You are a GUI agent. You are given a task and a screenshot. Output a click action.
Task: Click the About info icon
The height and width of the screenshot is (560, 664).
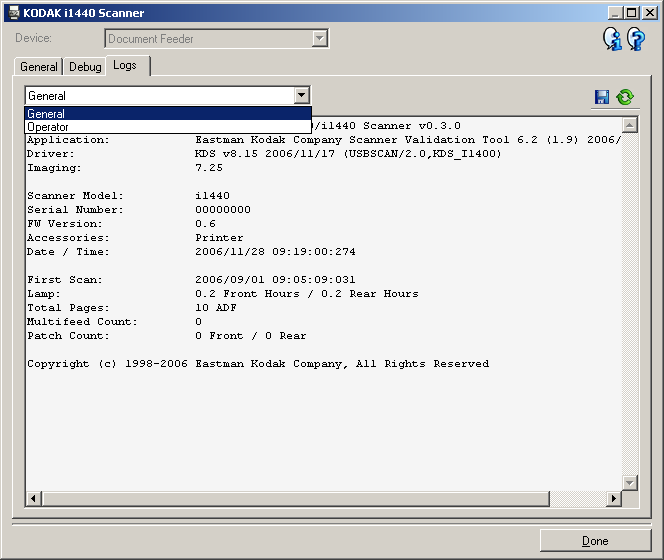(x=612, y=39)
